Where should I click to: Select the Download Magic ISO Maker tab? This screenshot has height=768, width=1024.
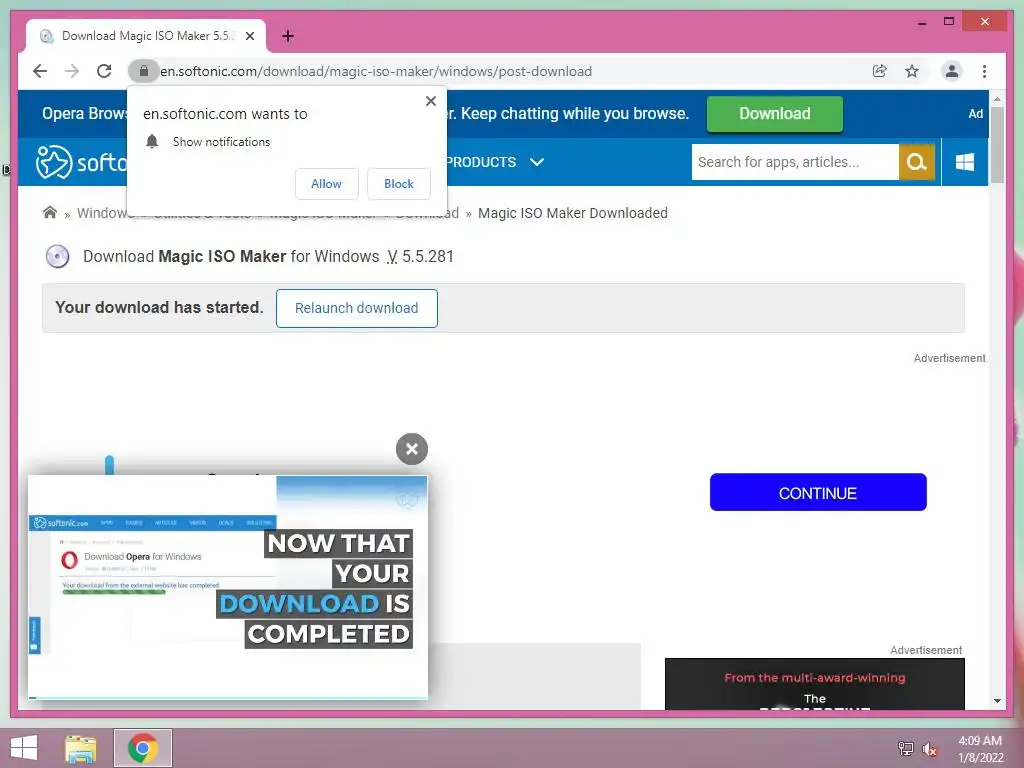pos(146,36)
